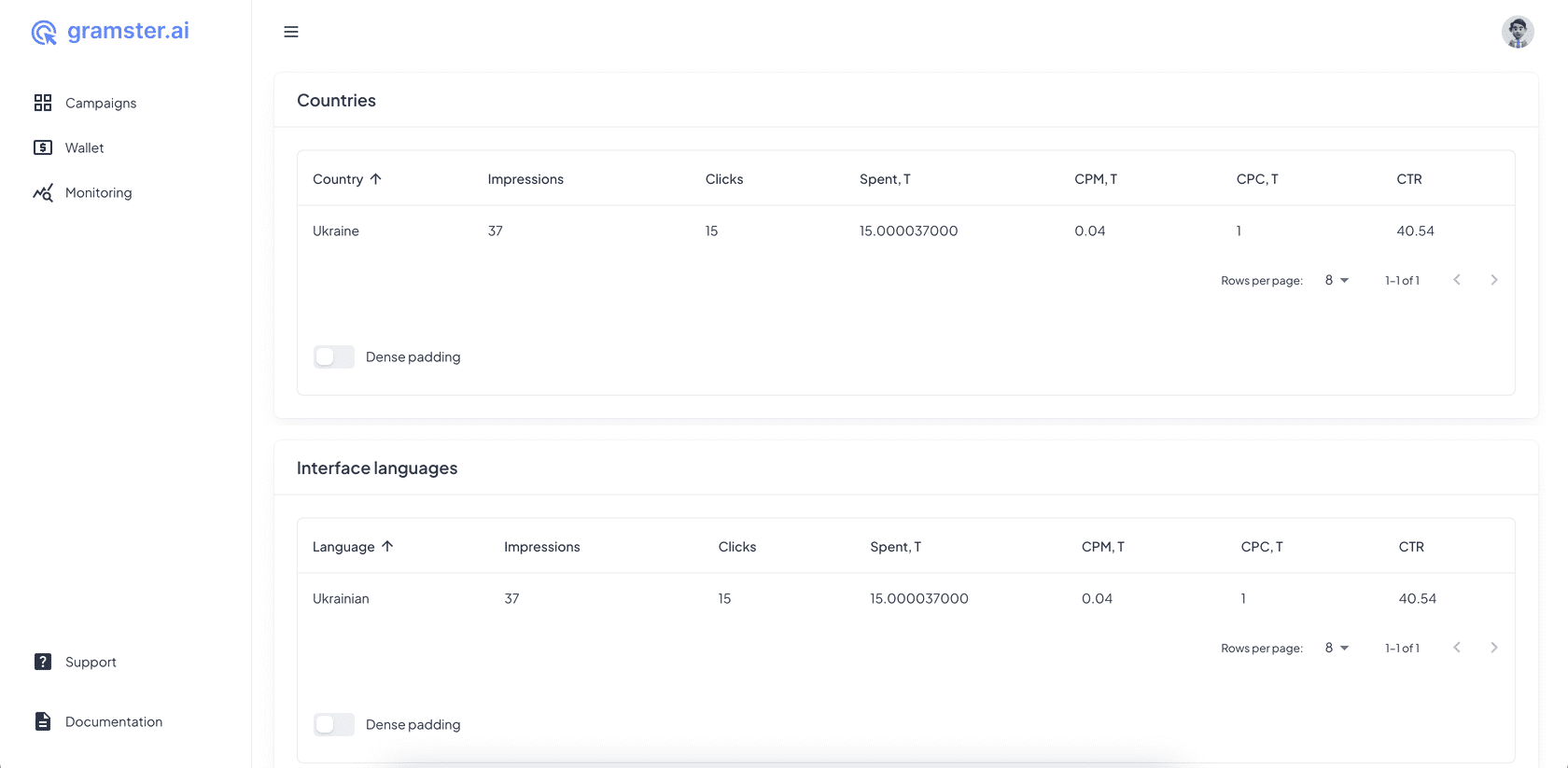
Task: Click the Campaigns grid icon
Action: 43,103
